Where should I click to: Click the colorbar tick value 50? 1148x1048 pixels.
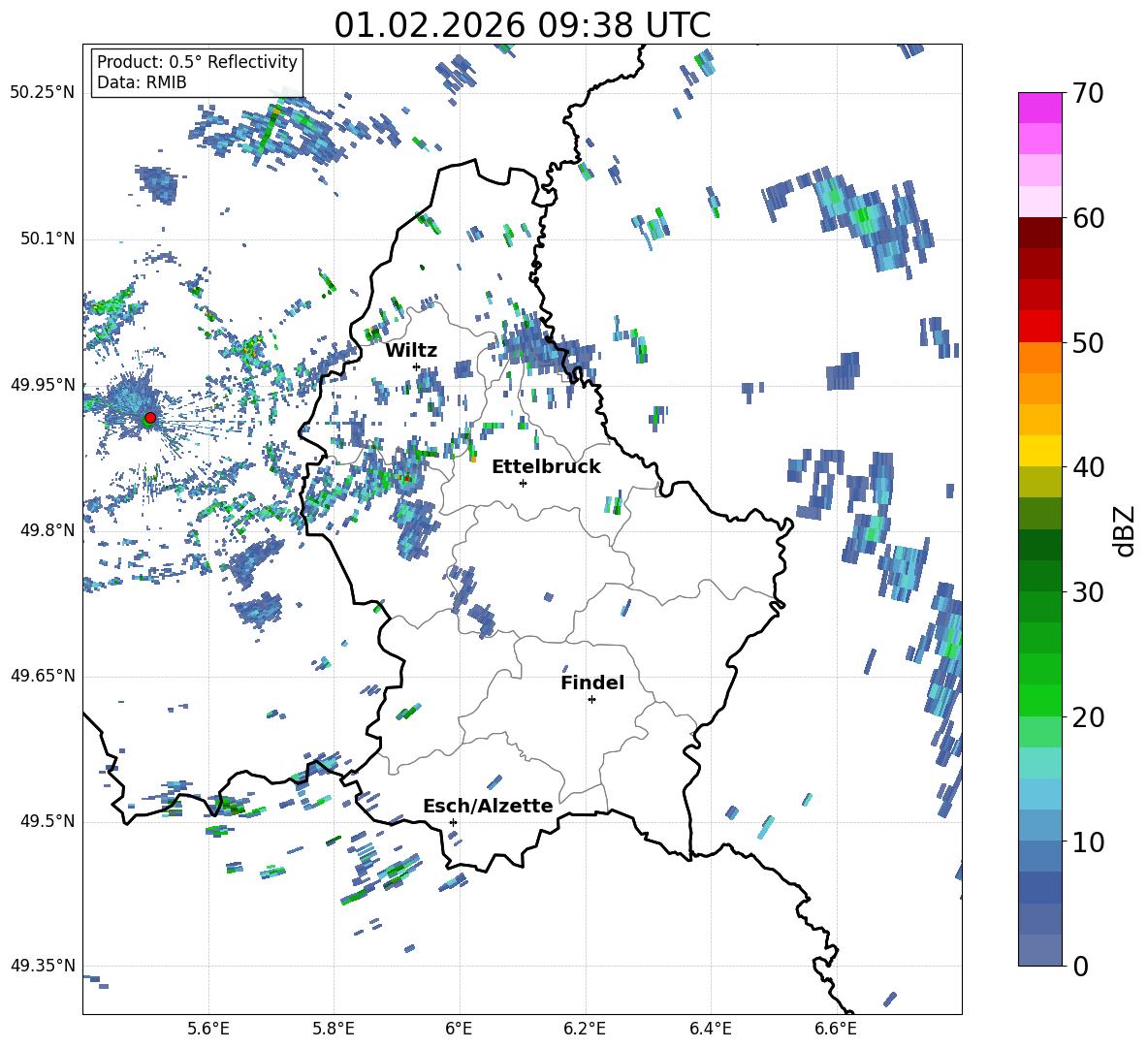(x=1088, y=342)
